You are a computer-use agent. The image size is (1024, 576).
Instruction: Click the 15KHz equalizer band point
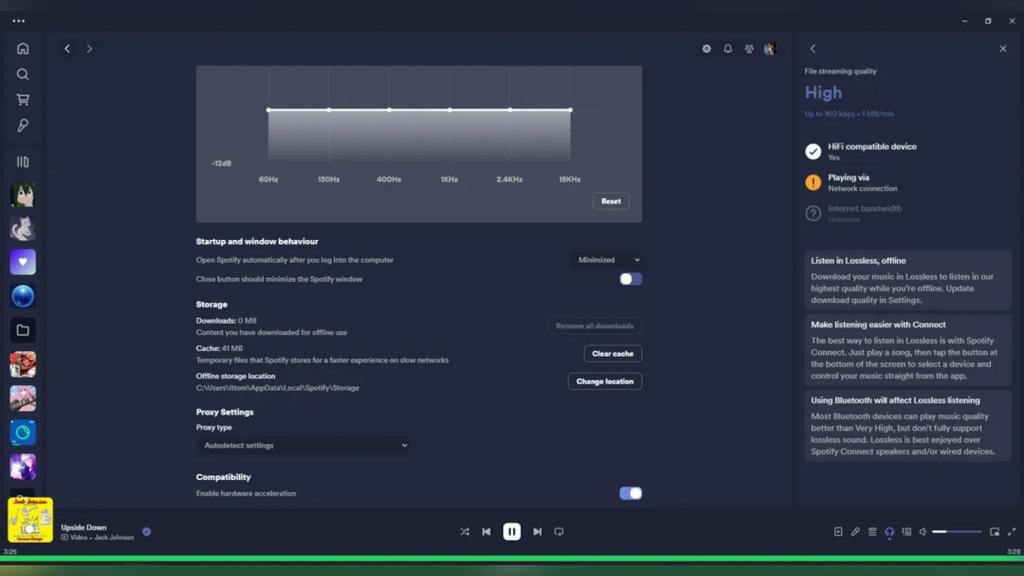(570, 110)
